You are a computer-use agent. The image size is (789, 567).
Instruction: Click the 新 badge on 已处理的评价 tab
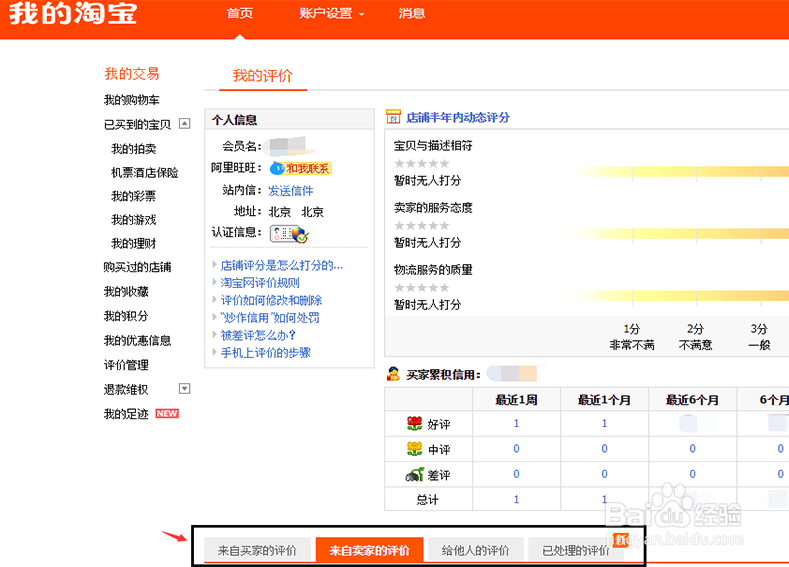point(621,540)
